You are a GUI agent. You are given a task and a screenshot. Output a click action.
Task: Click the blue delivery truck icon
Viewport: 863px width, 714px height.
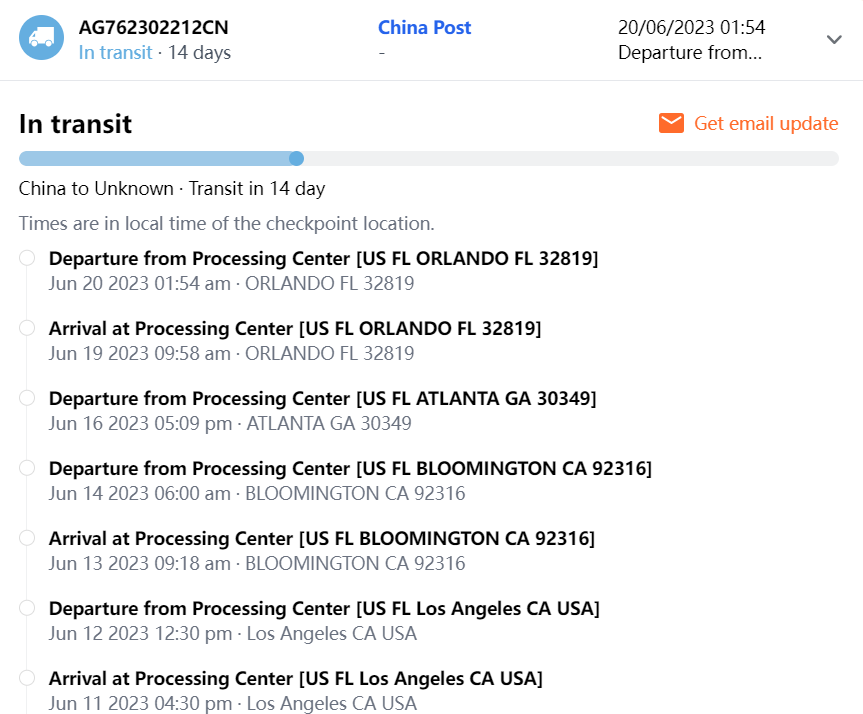pos(42,38)
